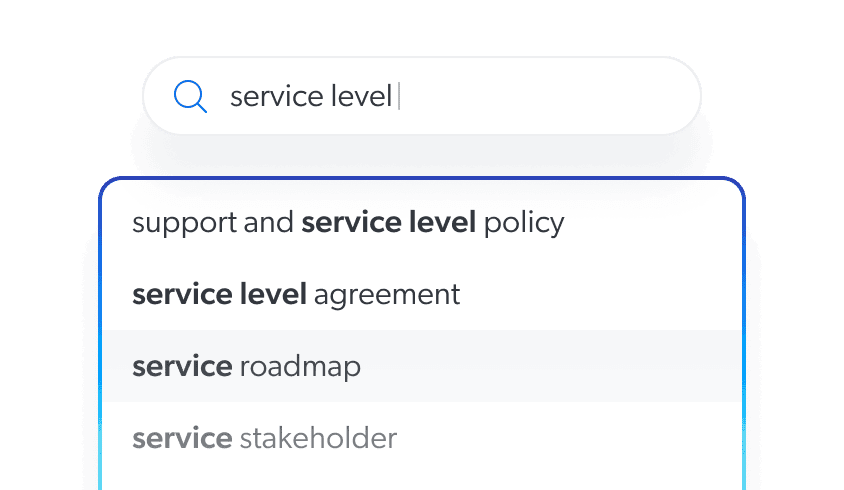This screenshot has width=844, height=490.
Task: Select the 'service stakeholder' suggestion
Action: pyautogui.click(x=264, y=438)
